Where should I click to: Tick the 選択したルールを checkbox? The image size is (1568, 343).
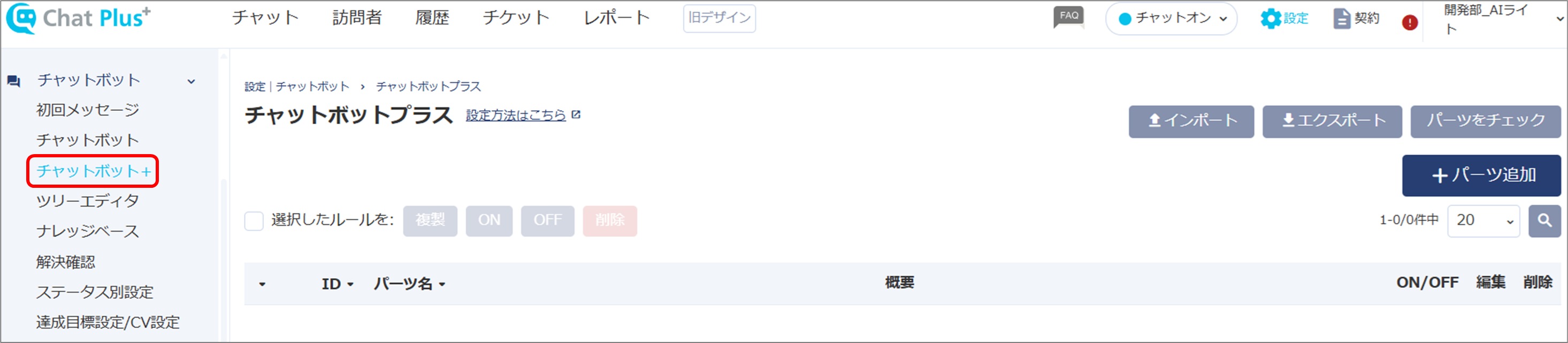254,220
